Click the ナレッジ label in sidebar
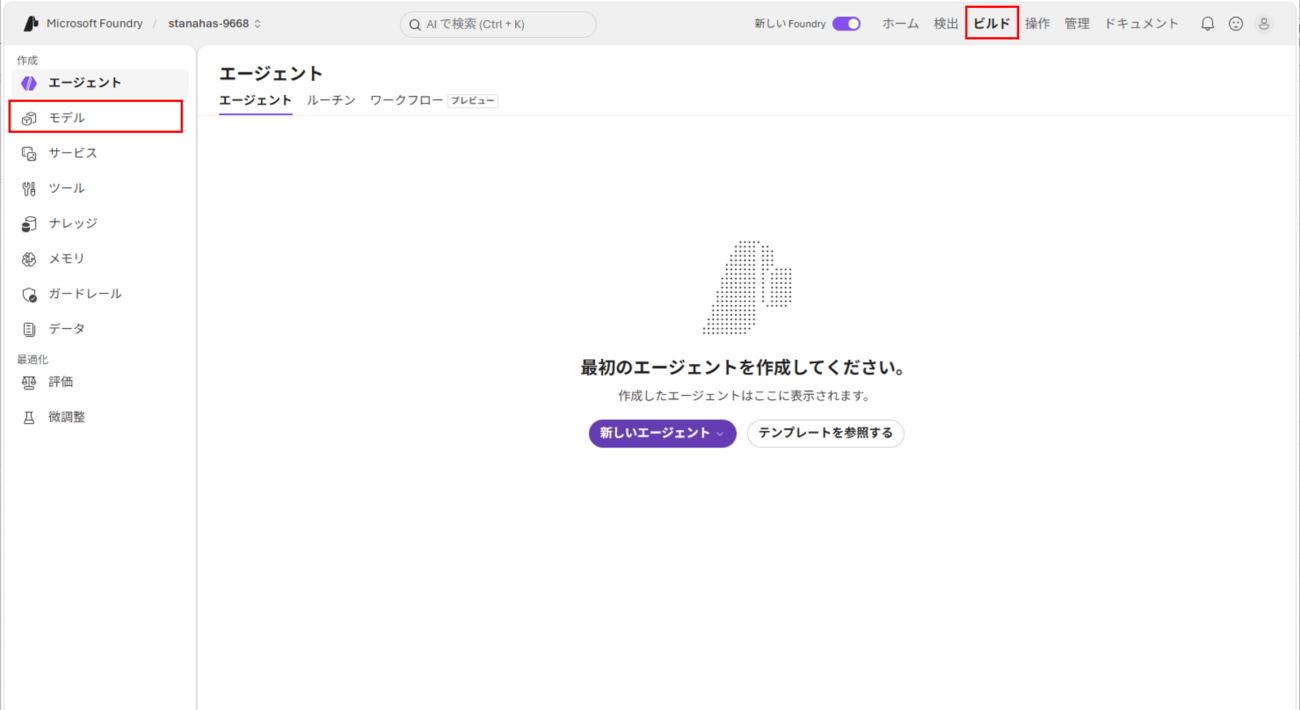Image resolution: width=1300 pixels, height=710 pixels. click(x=73, y=223)
